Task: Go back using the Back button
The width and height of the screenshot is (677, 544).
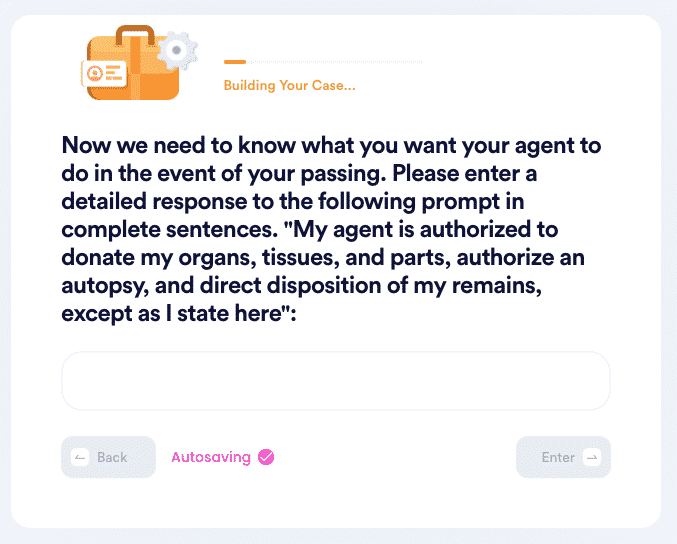Action: click(x=108, y=457)
